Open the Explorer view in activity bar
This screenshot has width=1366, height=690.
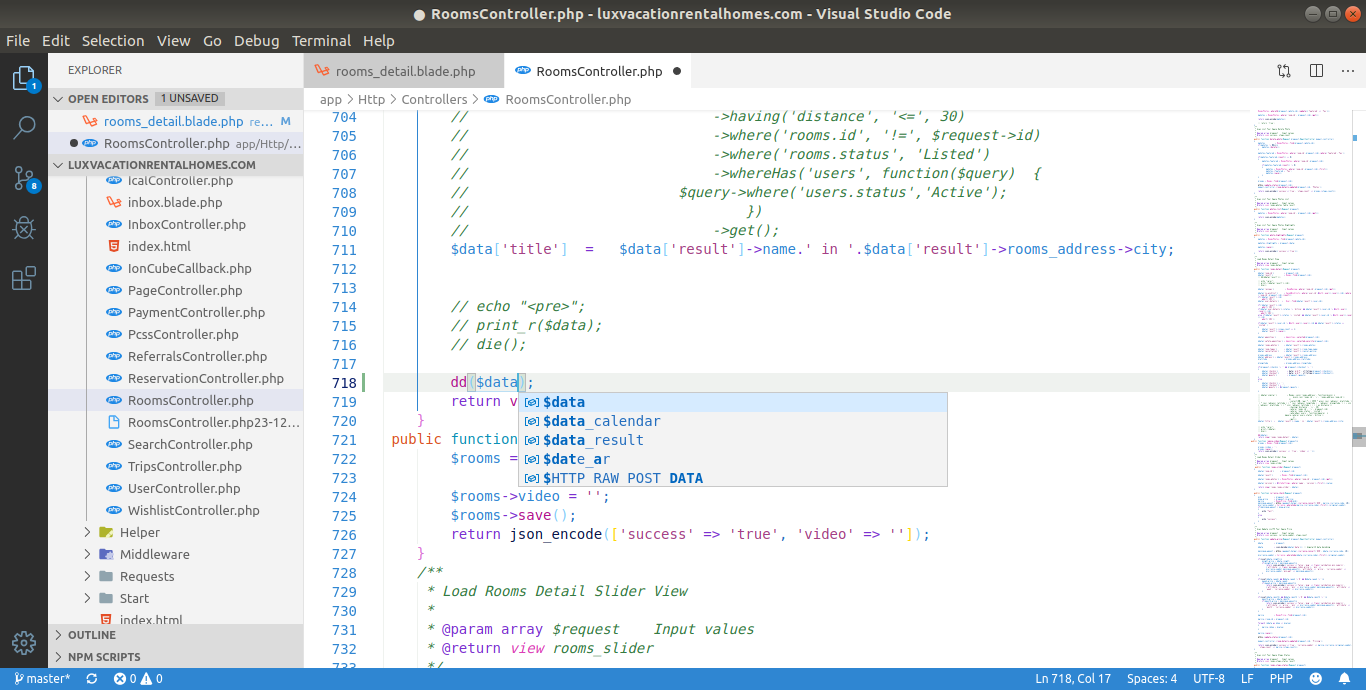tap(24, 79)
